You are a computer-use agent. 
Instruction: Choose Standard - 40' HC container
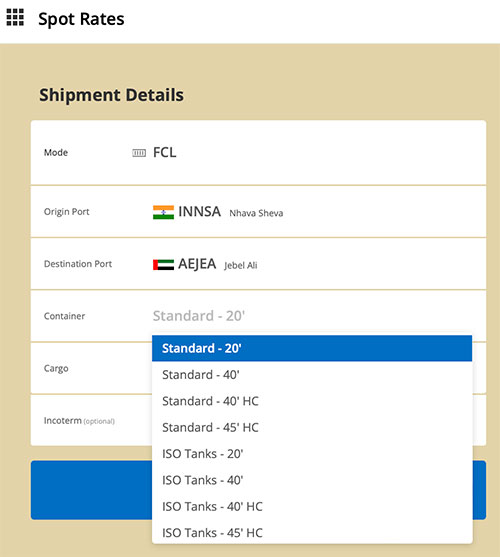(x=312, y=401)
